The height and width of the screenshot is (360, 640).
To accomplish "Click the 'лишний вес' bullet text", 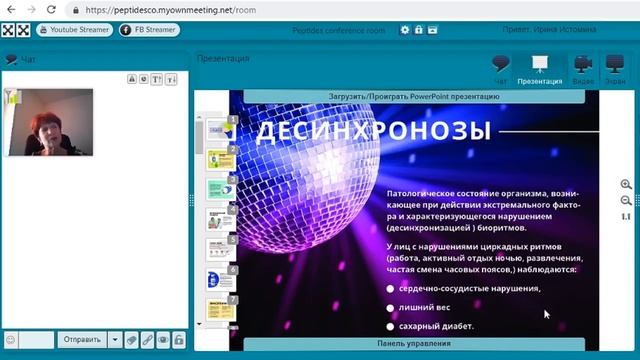I will tap(424, 307).
